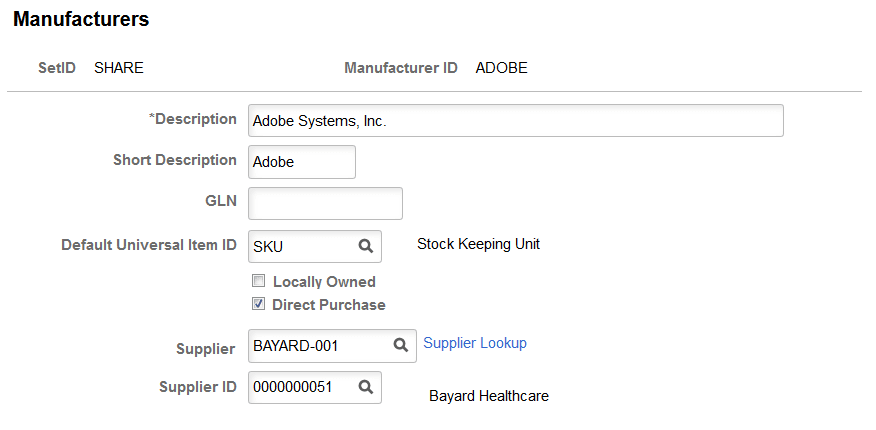The image size is (876, 430).
Task: Click the GLN field label
Action: (221, 201)
